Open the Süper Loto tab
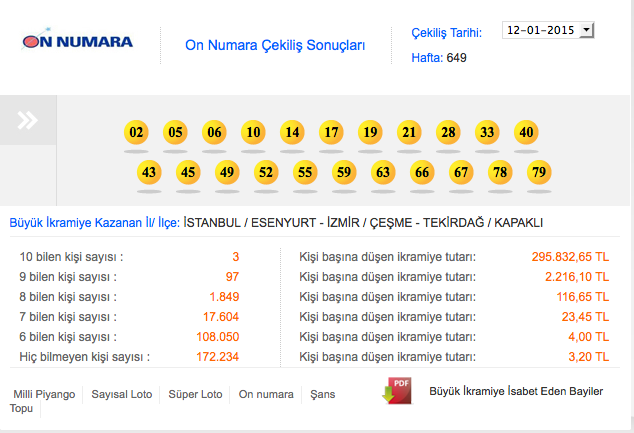 [195, 394]
